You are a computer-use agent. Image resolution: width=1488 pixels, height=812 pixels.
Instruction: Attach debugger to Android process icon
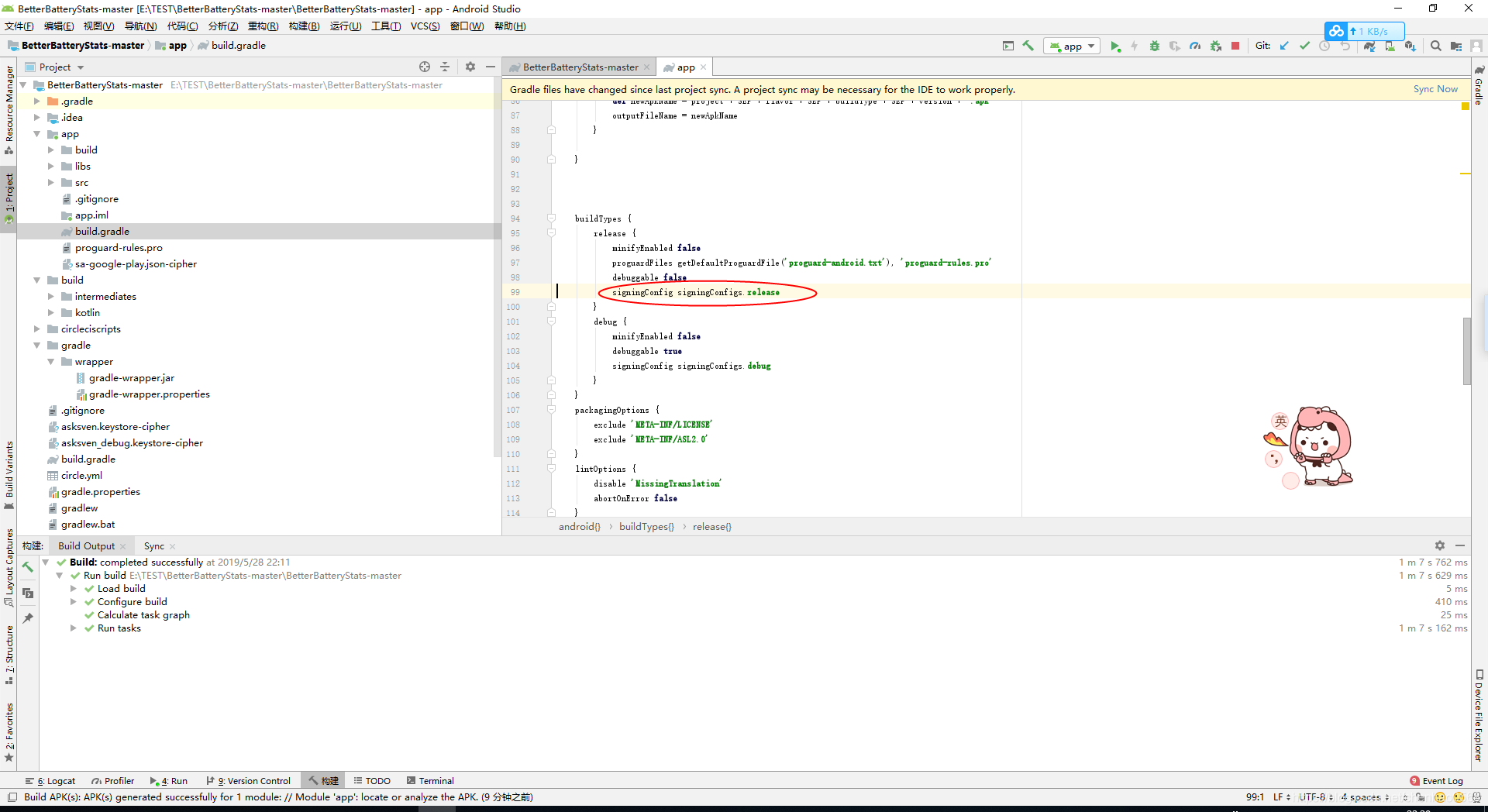click(x=1215, y=46)
